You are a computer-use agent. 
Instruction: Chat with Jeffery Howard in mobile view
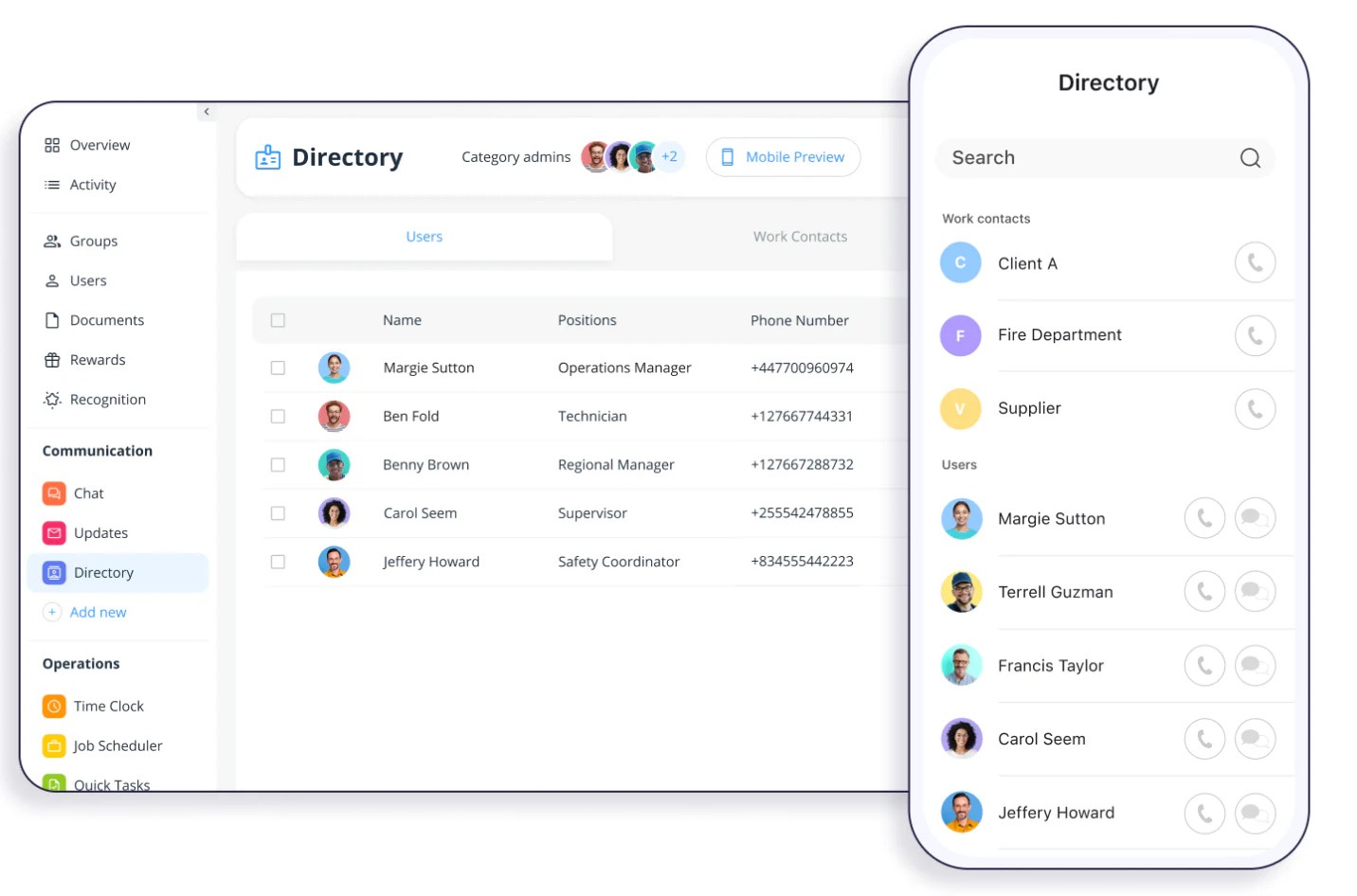coord(1255,813)
